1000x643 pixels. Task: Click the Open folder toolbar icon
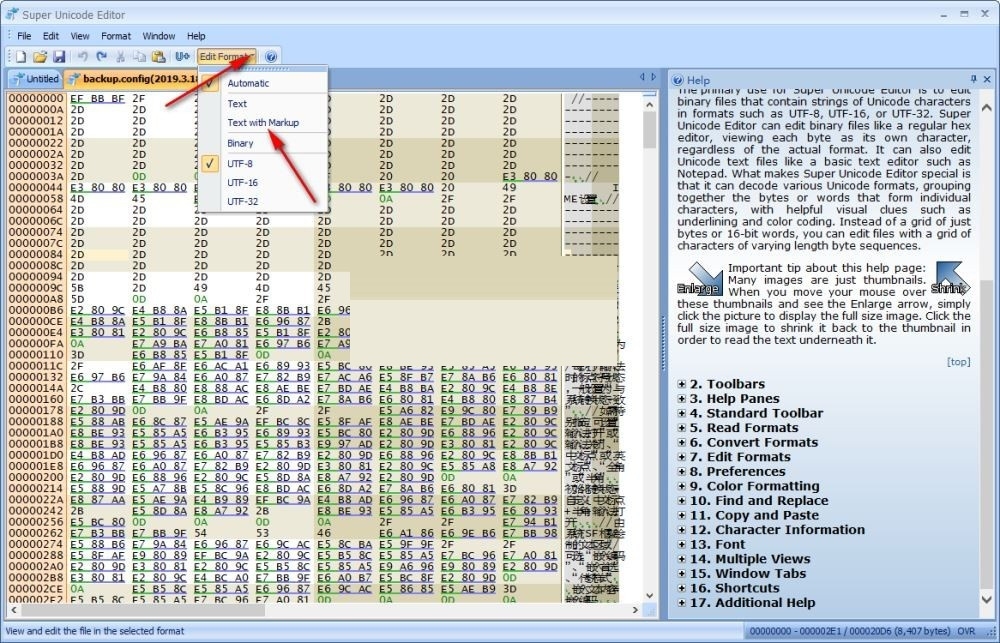click(41, 57)
